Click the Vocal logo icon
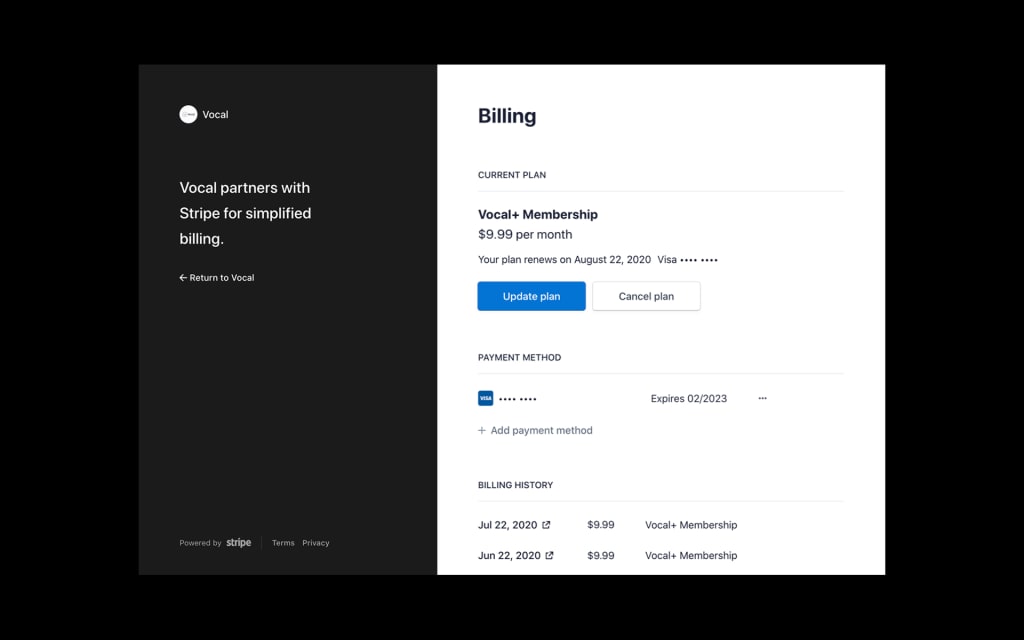This screenshot has height=640, width=1024. pyautogui.click(x=188, y=114)
